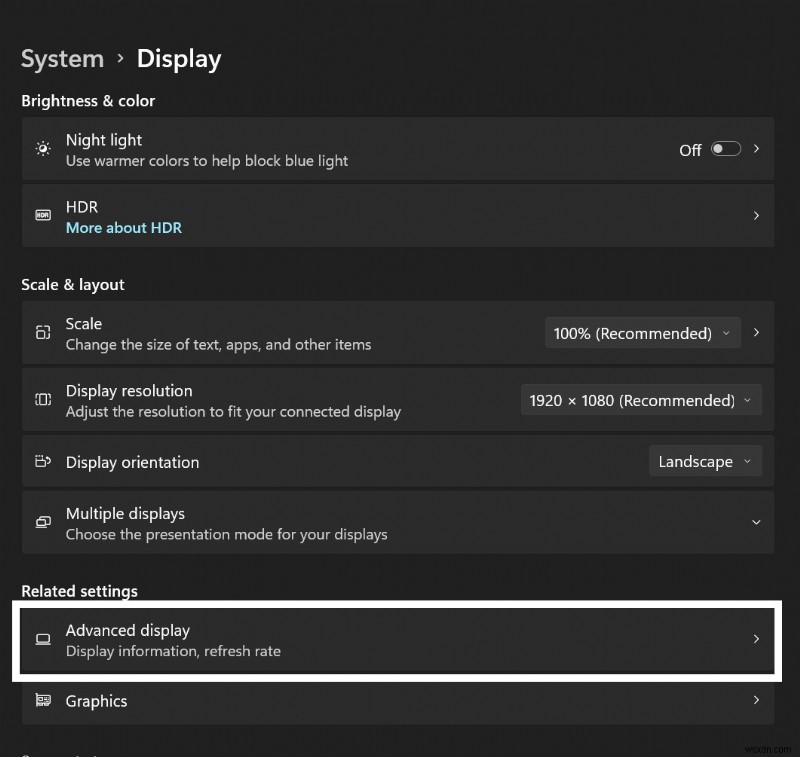
Task: Open the Display section header
Action: tap(178, 59)
